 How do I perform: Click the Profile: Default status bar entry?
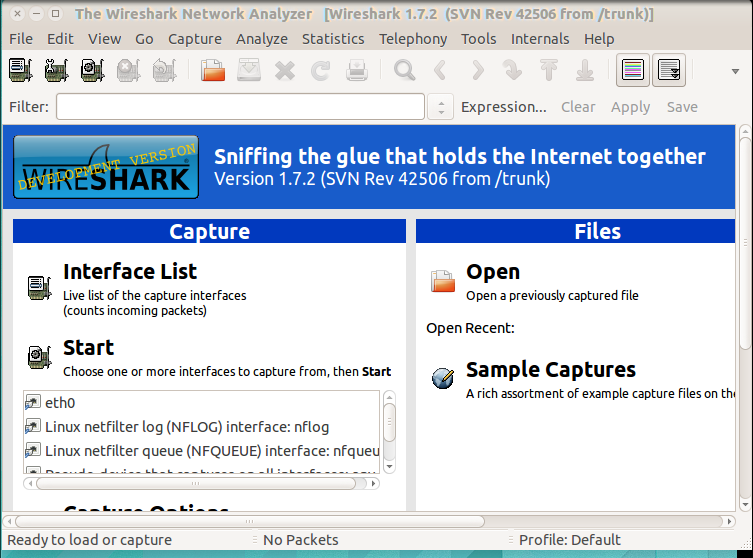tap(570, 540)
